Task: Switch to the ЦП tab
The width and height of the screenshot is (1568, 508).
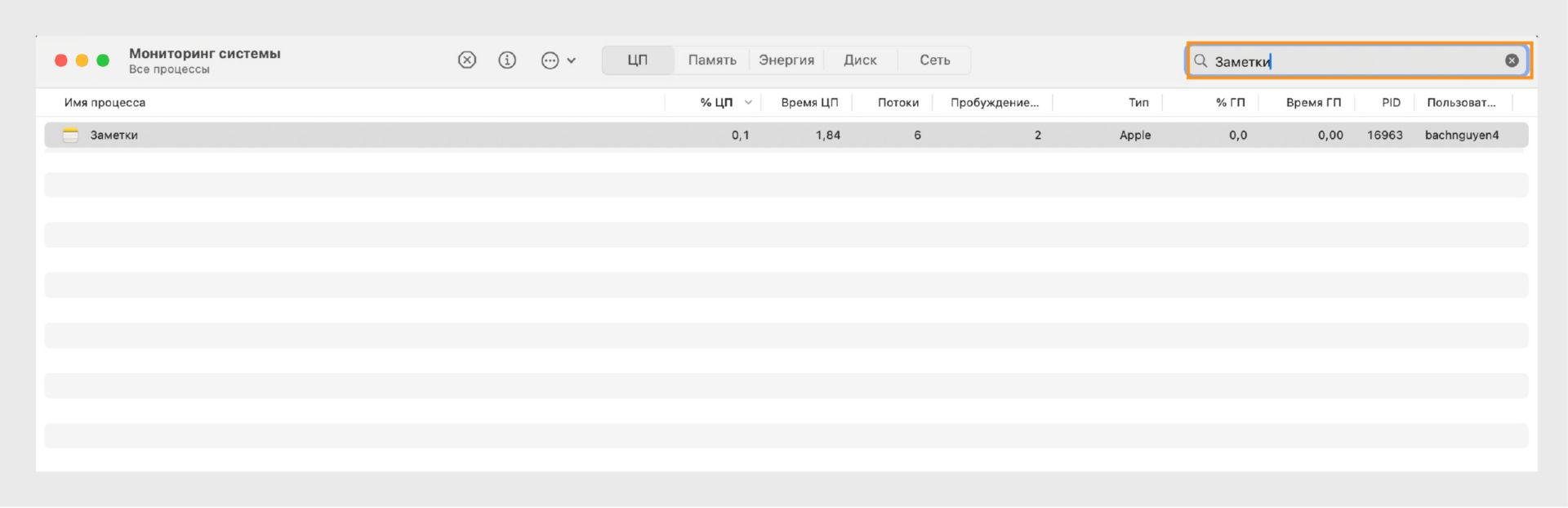Action: pos(638,60)
